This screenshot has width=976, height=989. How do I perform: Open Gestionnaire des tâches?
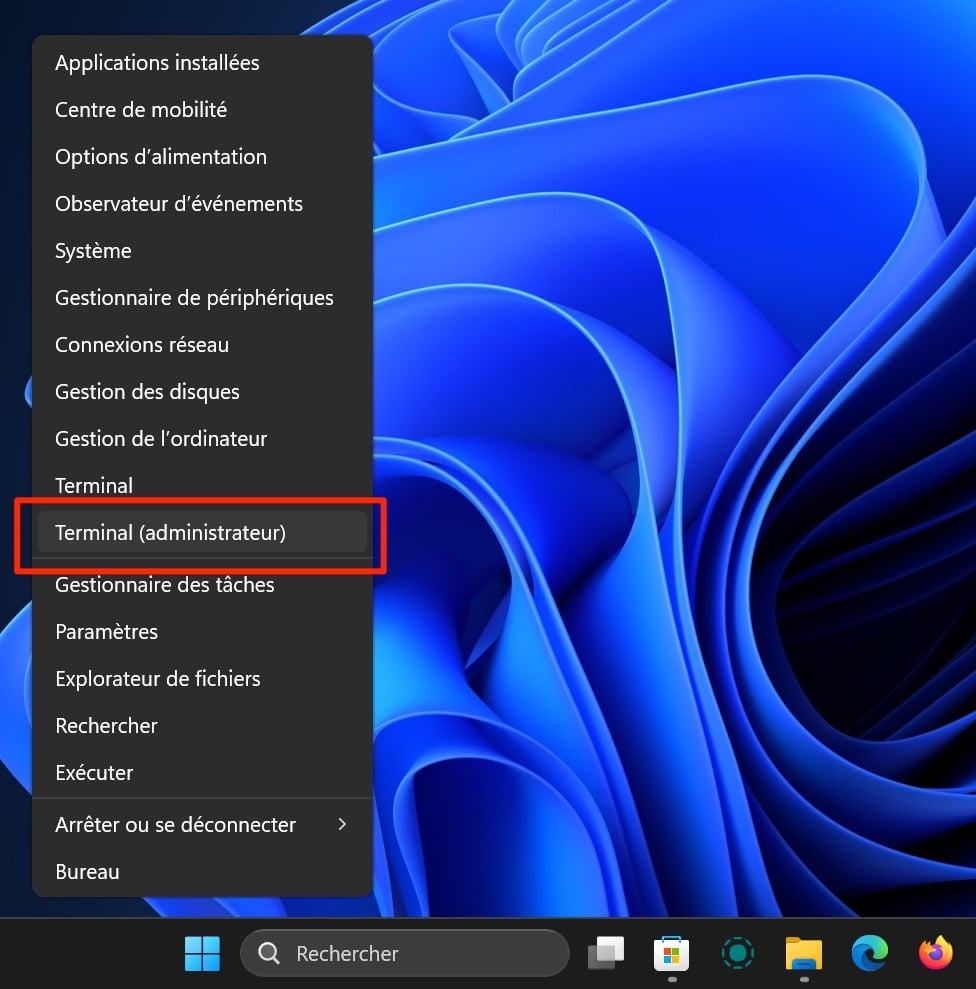202,585
